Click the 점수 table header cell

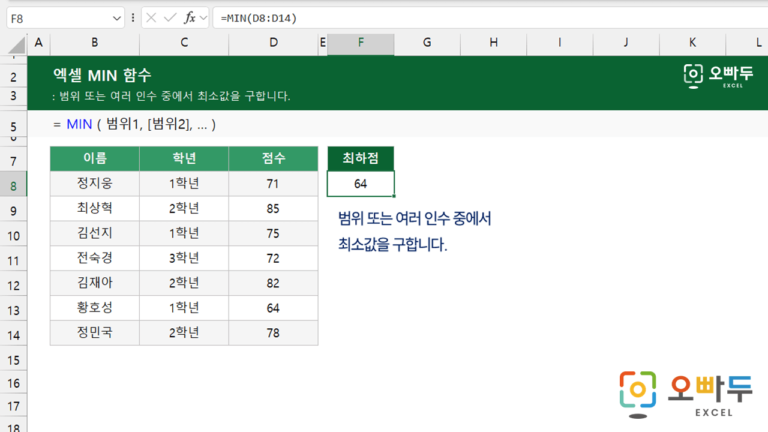(x=273, y=158)
